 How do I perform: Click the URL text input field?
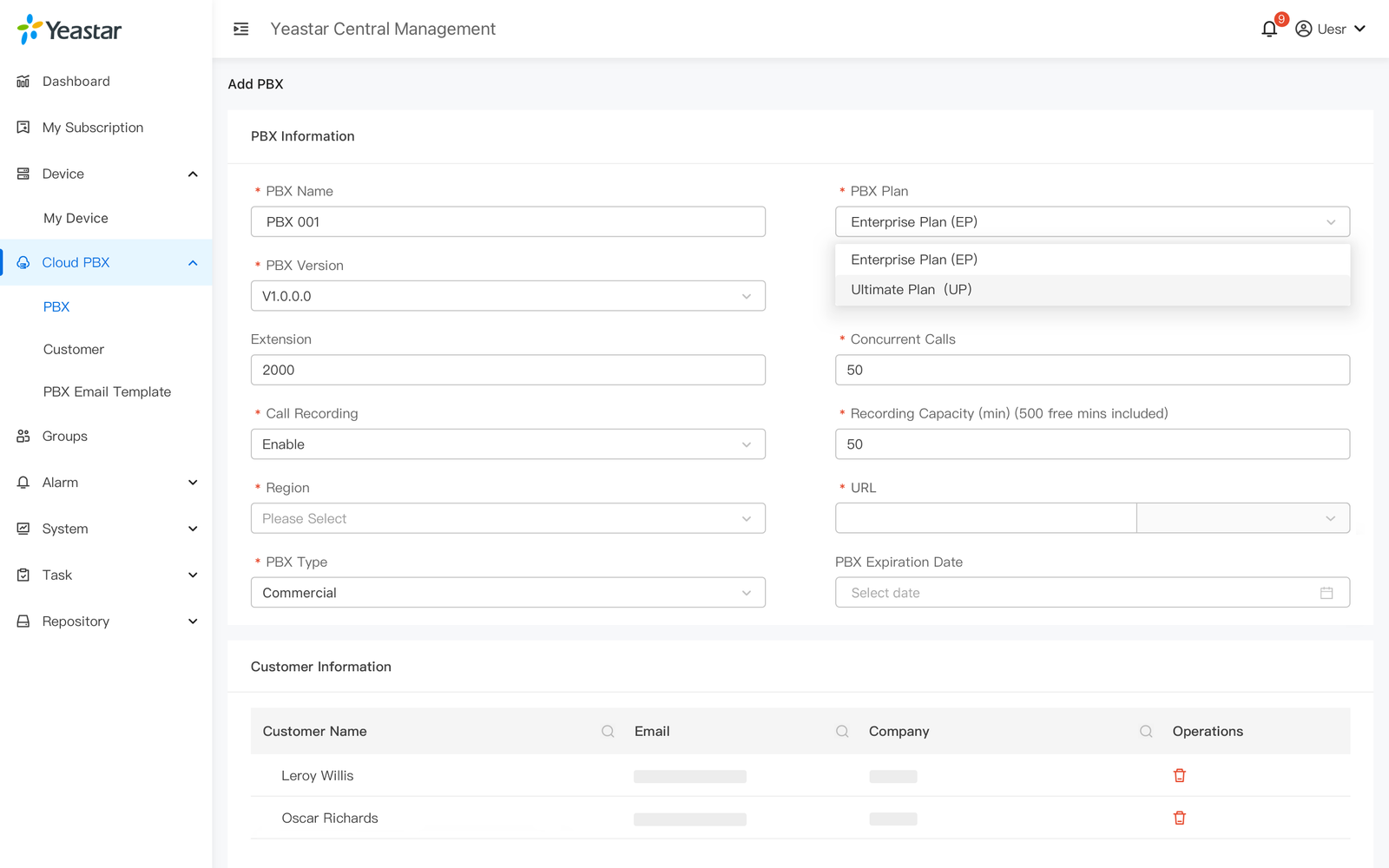click(x=985, y=518)
